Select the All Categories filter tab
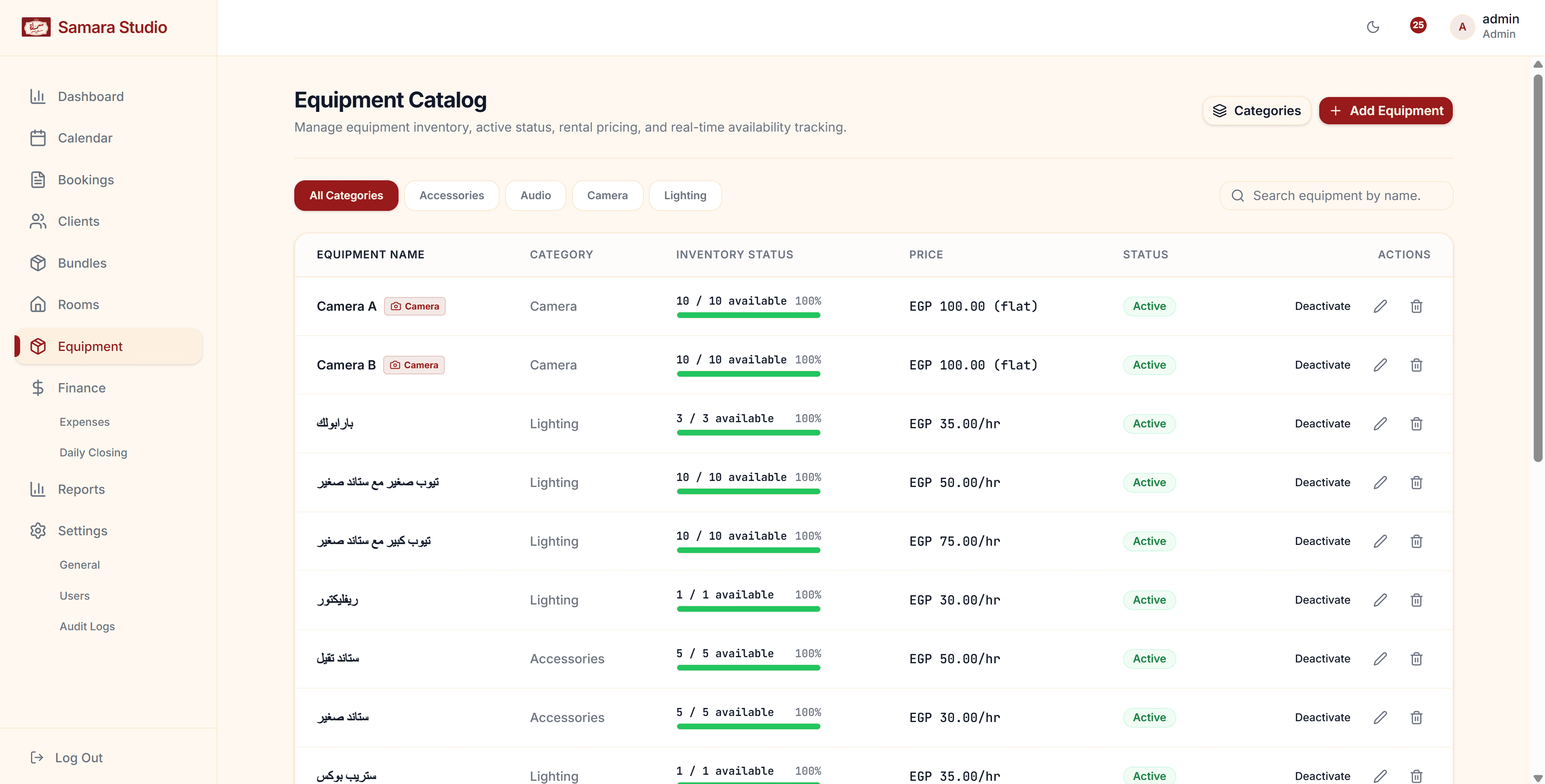 coord(346,196)
